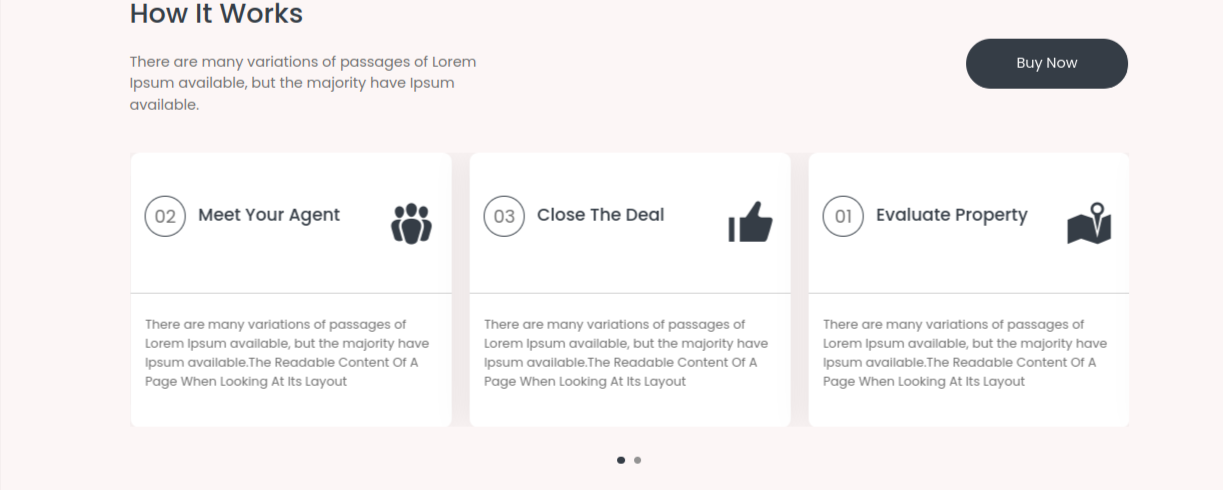Click the Meet Your Agent description text
The image size is (1223, 490).
click(287, 353)
